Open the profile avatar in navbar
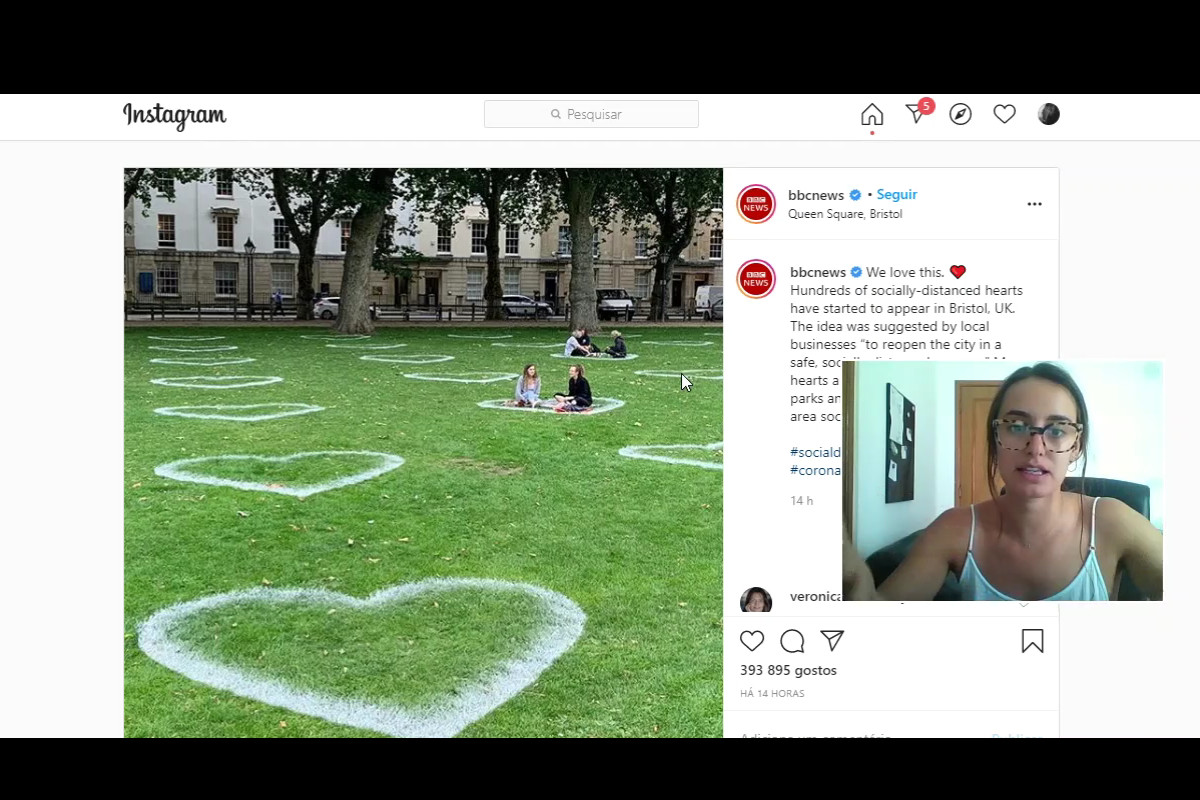The height and width of the screenshot is (800, 1200). pos(1048,114)
